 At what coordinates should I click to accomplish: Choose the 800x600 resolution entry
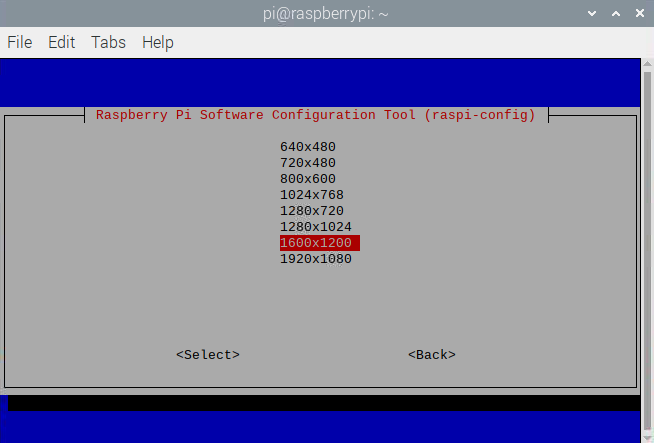308,179
